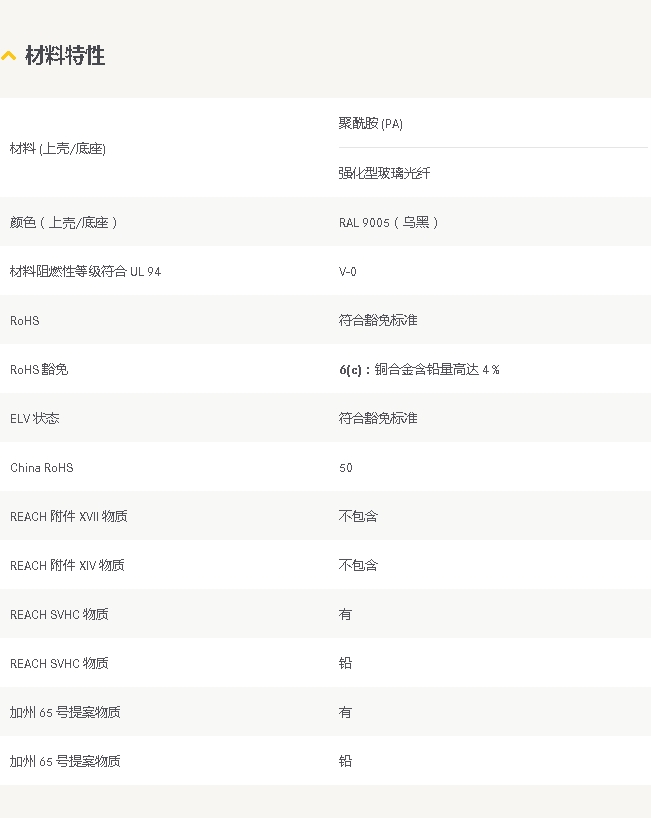Select 符合豁免标准 in the RoHS row
Screen dimensions: 651x818
click(378, 320)
